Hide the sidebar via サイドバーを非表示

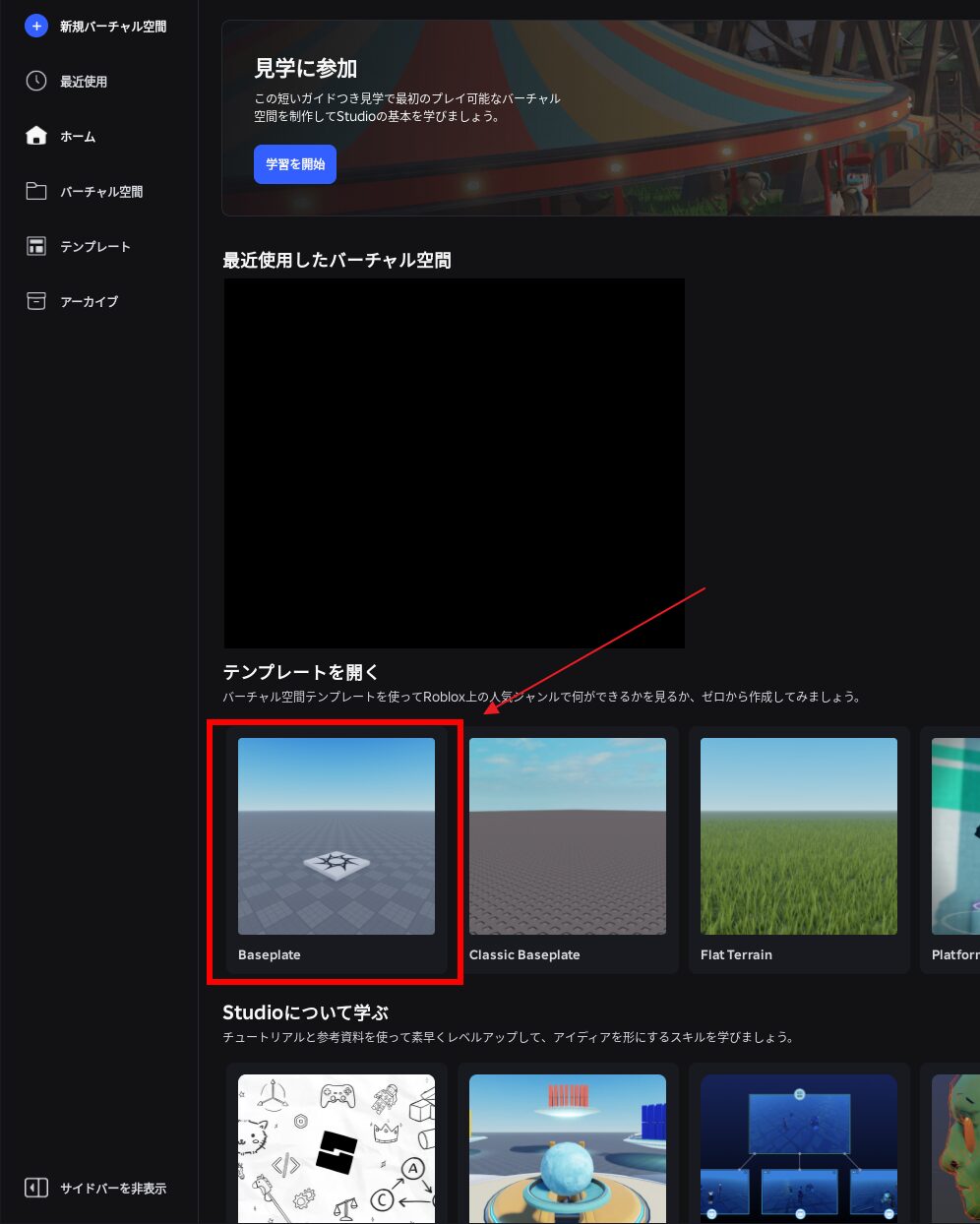(x=112, y=1189)
